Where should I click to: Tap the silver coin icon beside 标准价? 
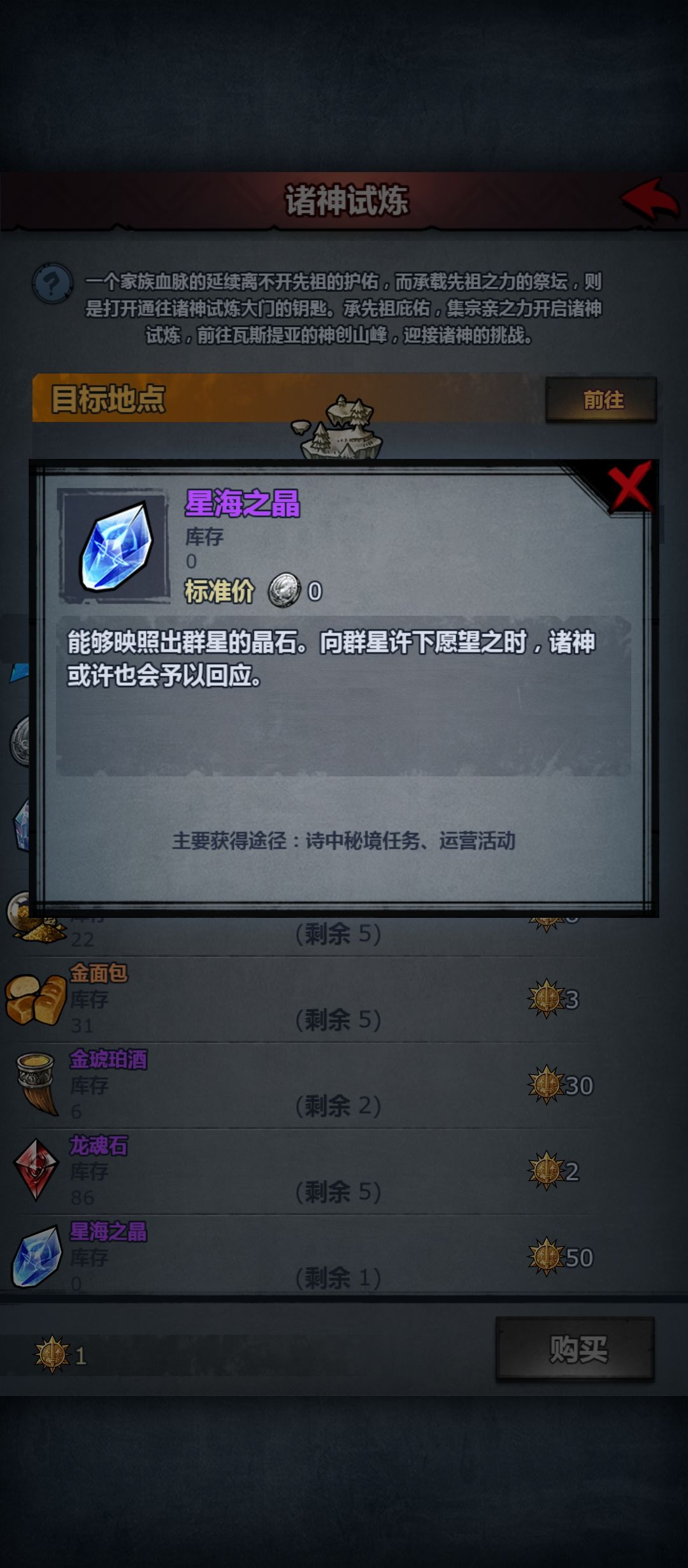(284, 590)
